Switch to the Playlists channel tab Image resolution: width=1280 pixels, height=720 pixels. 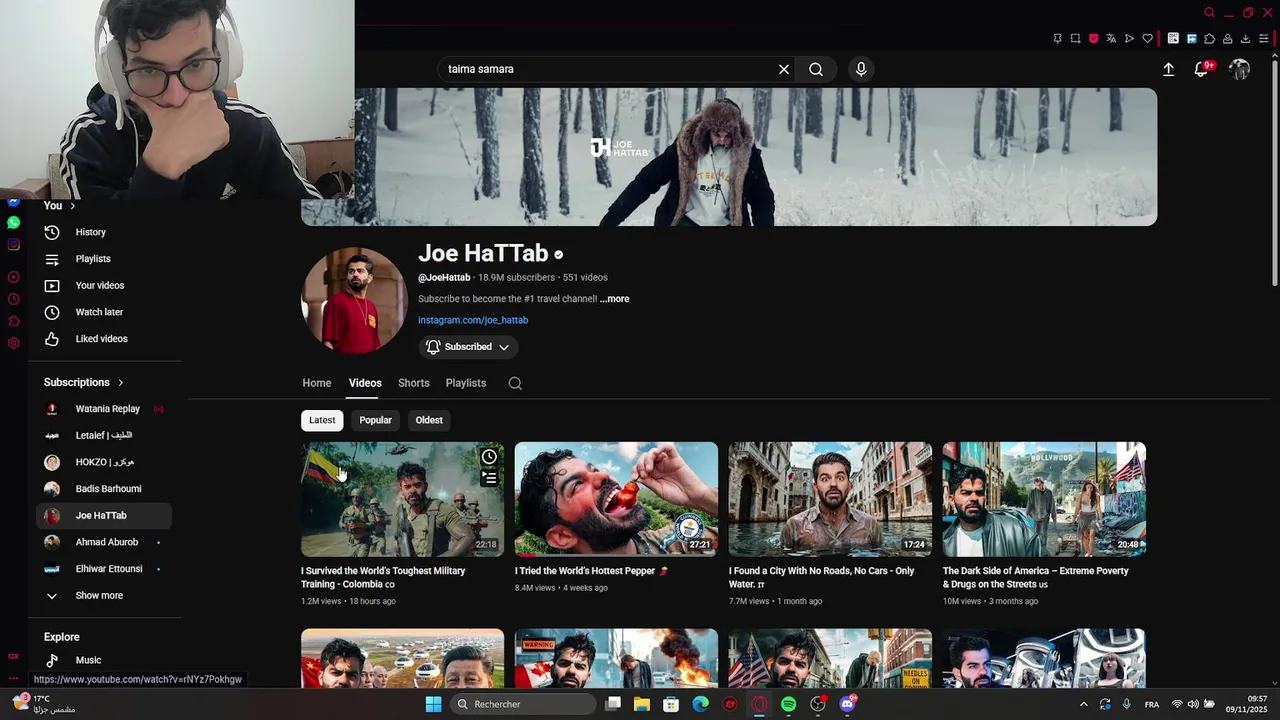pos(466,383)
